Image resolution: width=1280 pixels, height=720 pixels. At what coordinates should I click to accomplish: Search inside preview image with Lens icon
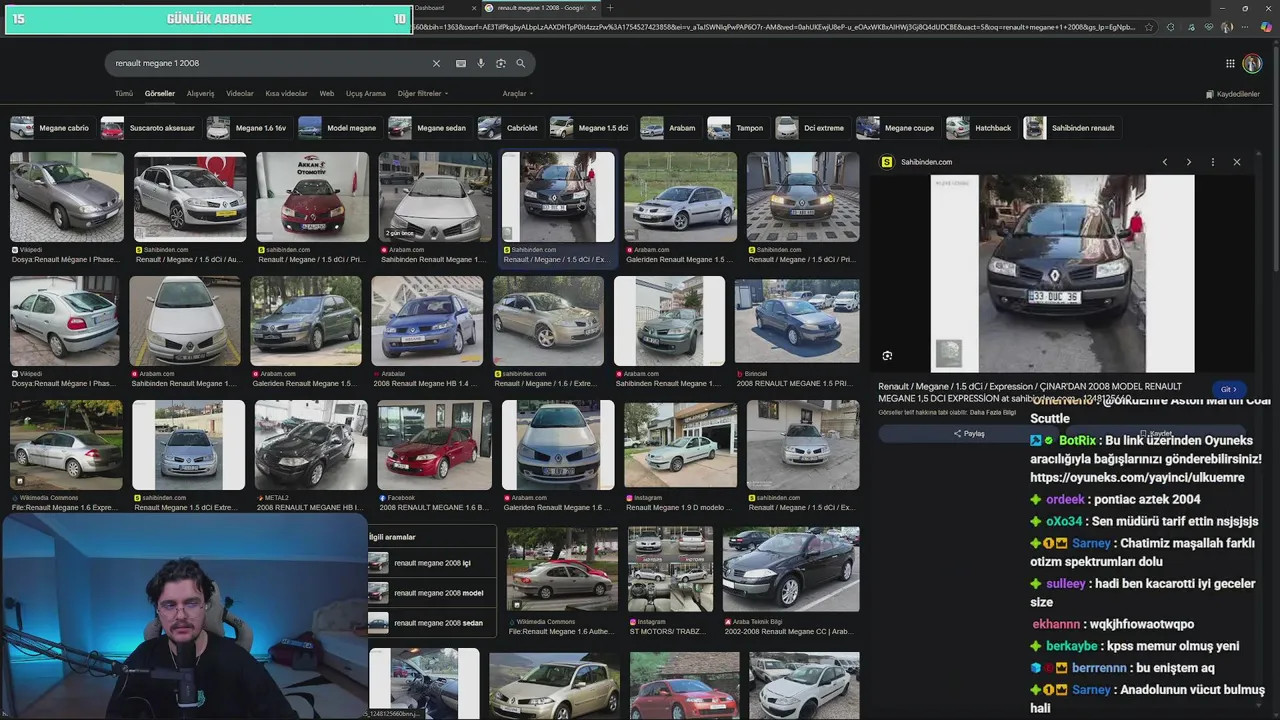tap(887, 355)
